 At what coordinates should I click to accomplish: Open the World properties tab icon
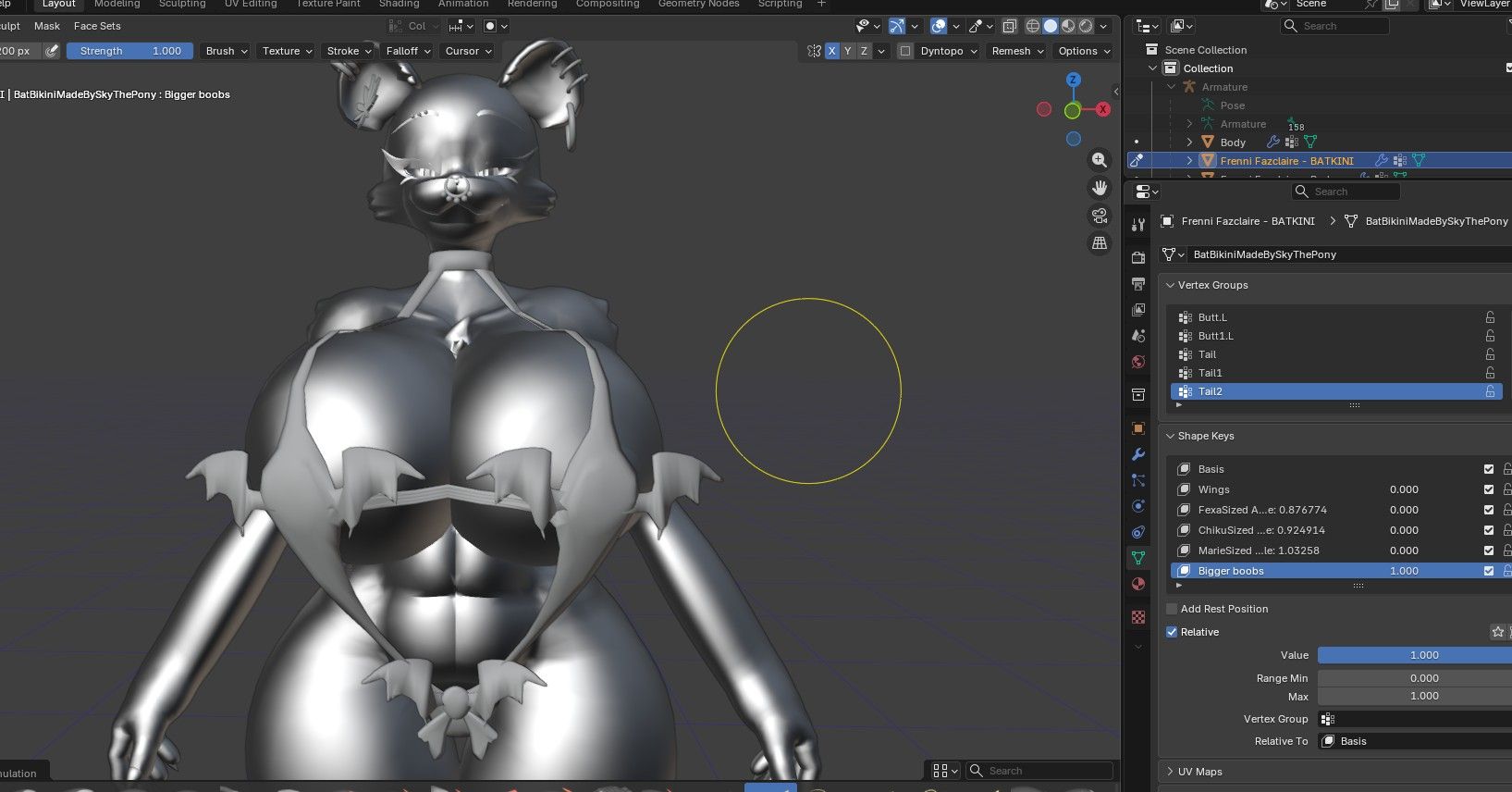pos(1138,362)
